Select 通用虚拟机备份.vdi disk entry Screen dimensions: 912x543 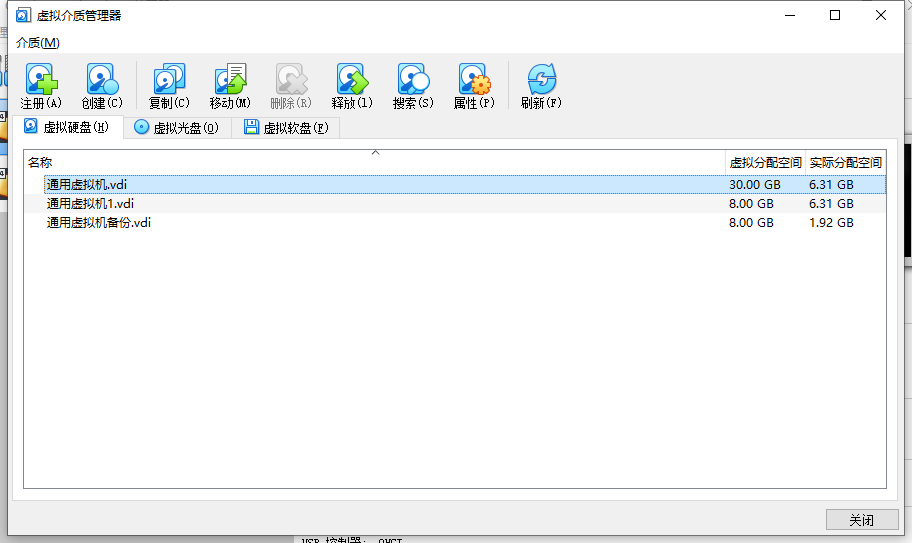pos(99,223)
